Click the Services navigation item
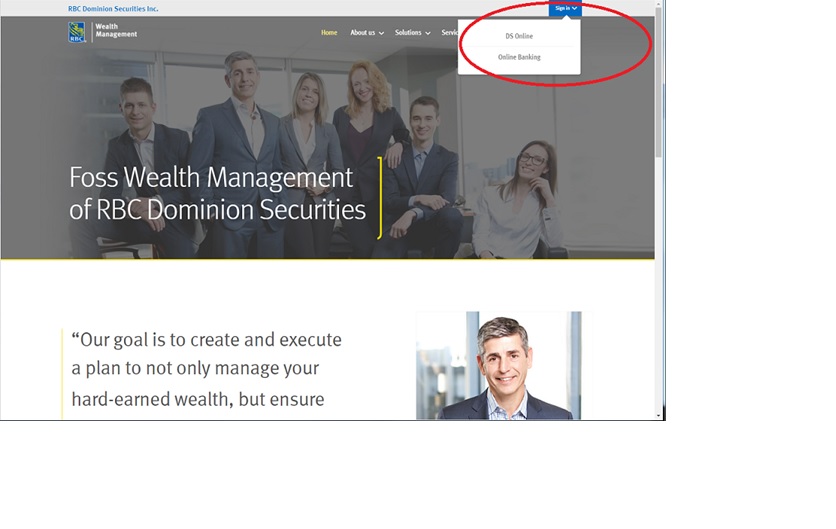The height and width of the screenshot is (529, 836). point(449,33)
